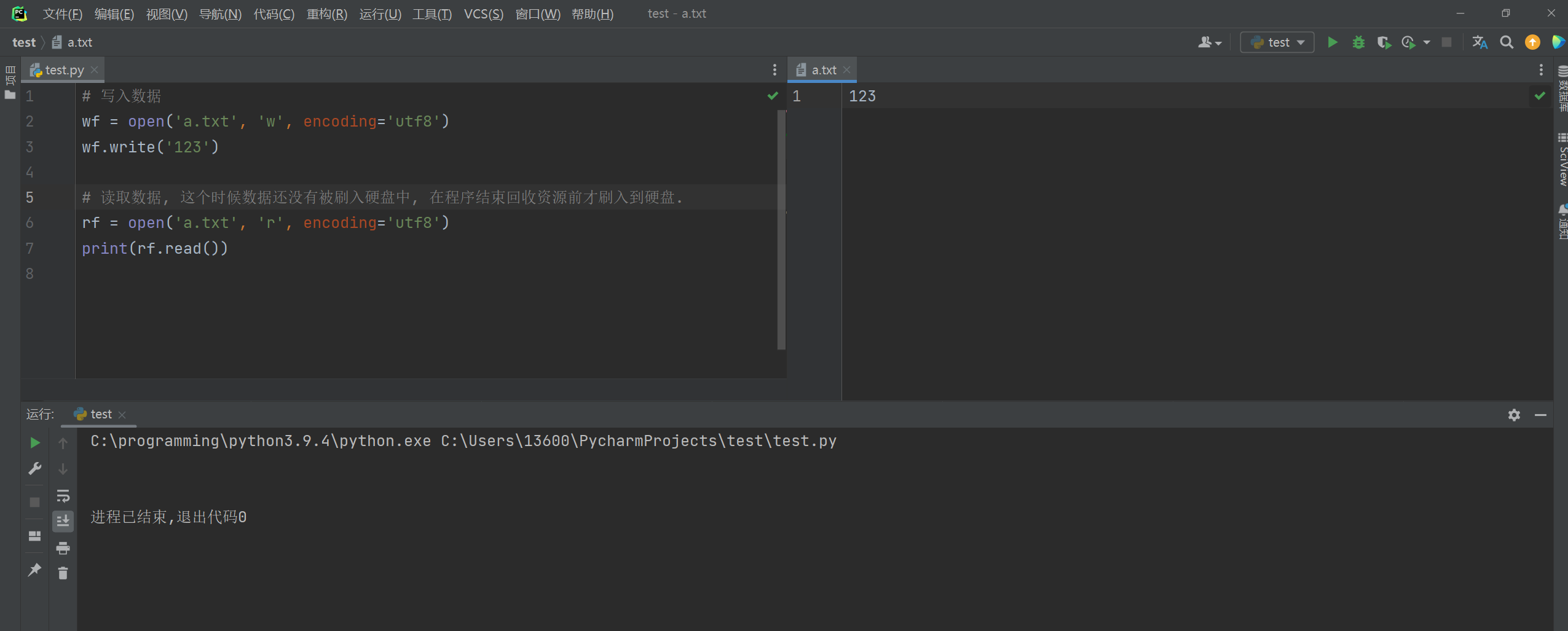Toggle scroll to end of console
The width and height of the screenshot is (1568, 631).
(x=63, y=521)
